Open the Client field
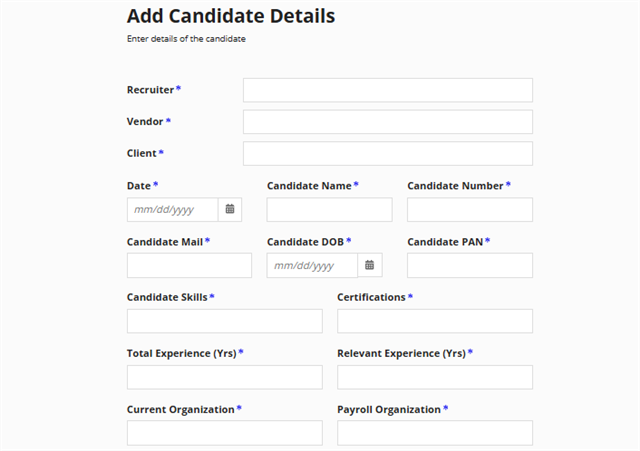Viewport: 640px width, 451px height. pos(388,153)
